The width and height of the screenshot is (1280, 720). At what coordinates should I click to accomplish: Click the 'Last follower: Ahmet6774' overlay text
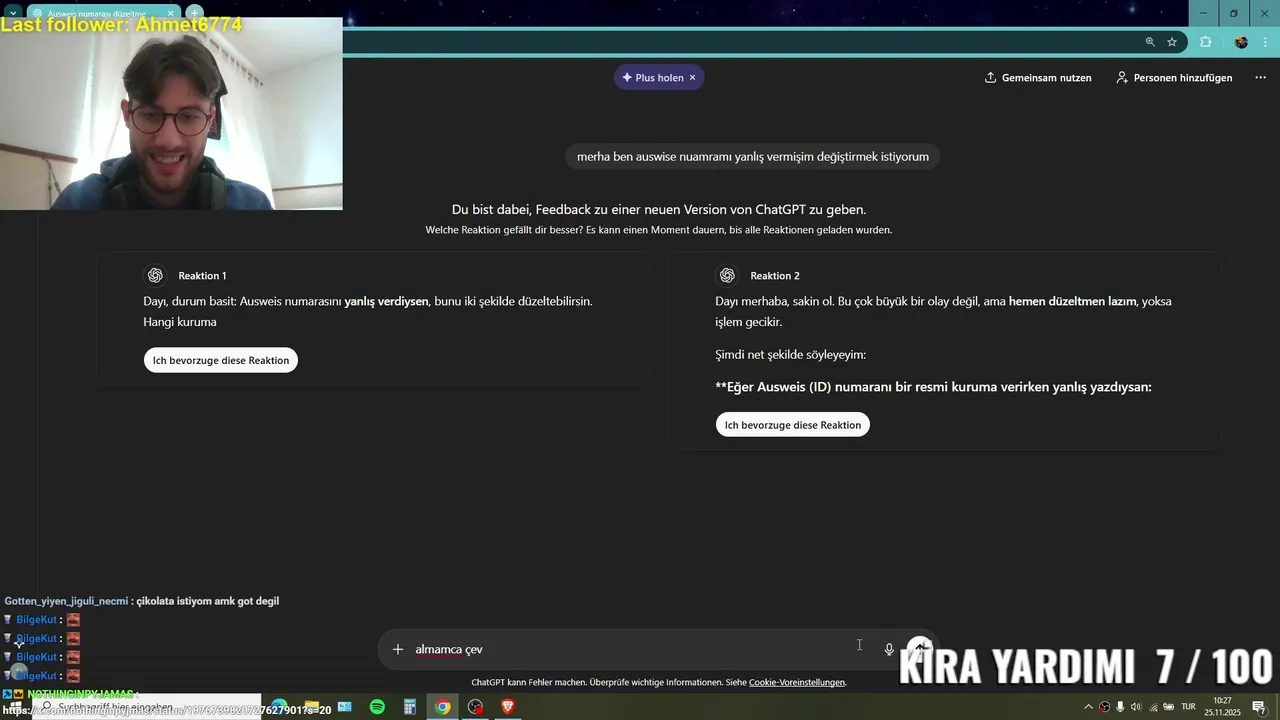coord(121,25)
